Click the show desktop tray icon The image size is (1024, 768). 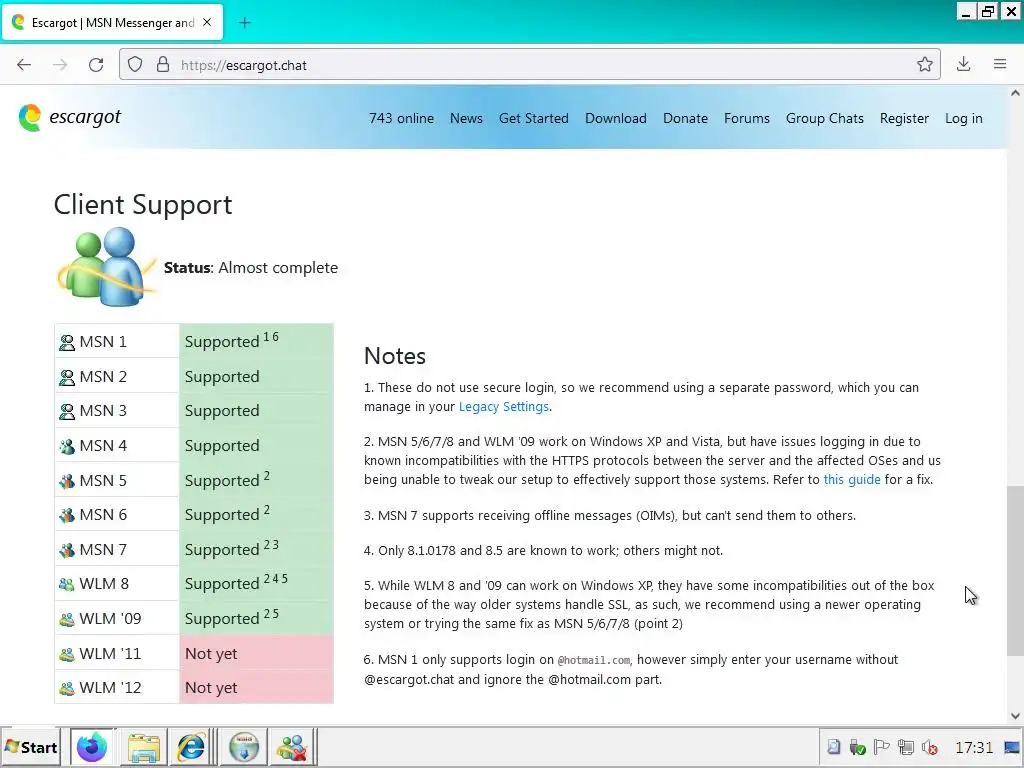tap(1012, 747)
